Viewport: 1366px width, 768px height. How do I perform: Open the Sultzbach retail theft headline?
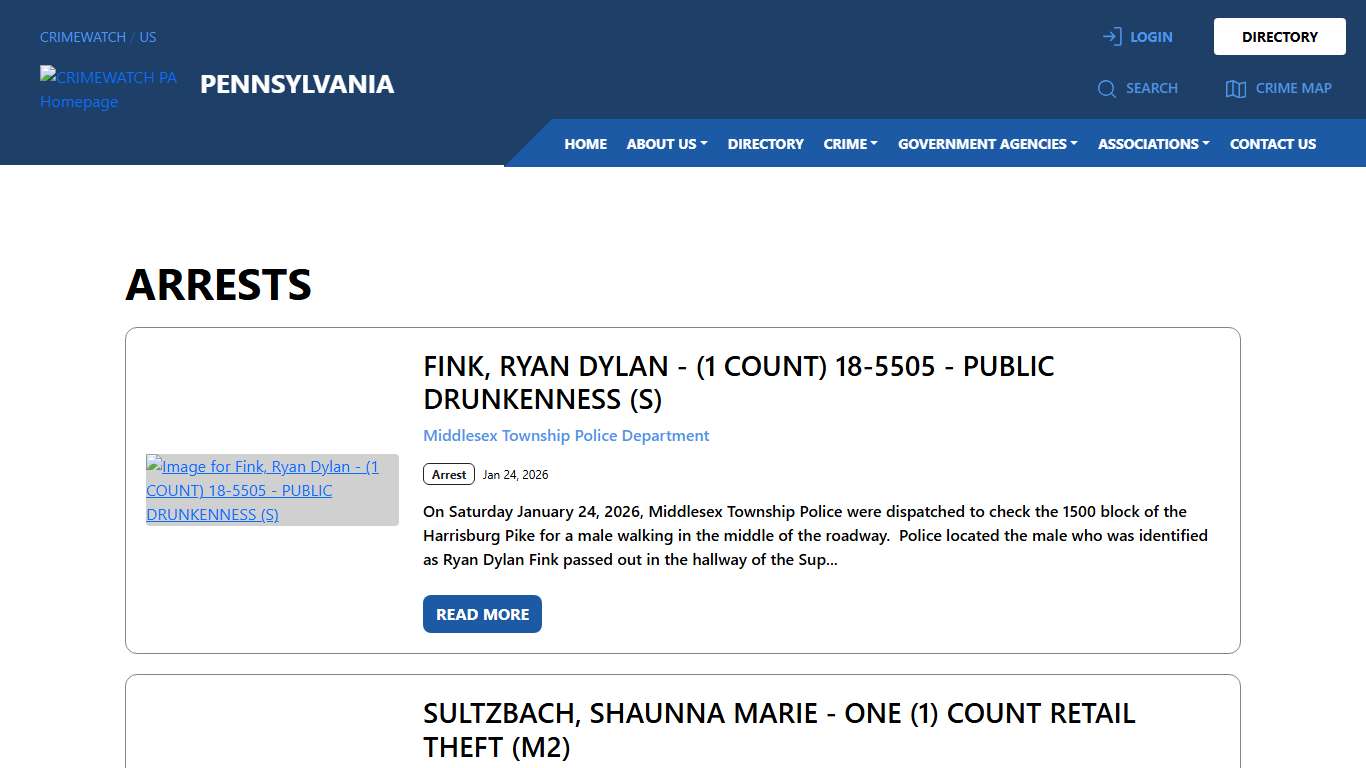pos(779,730)
